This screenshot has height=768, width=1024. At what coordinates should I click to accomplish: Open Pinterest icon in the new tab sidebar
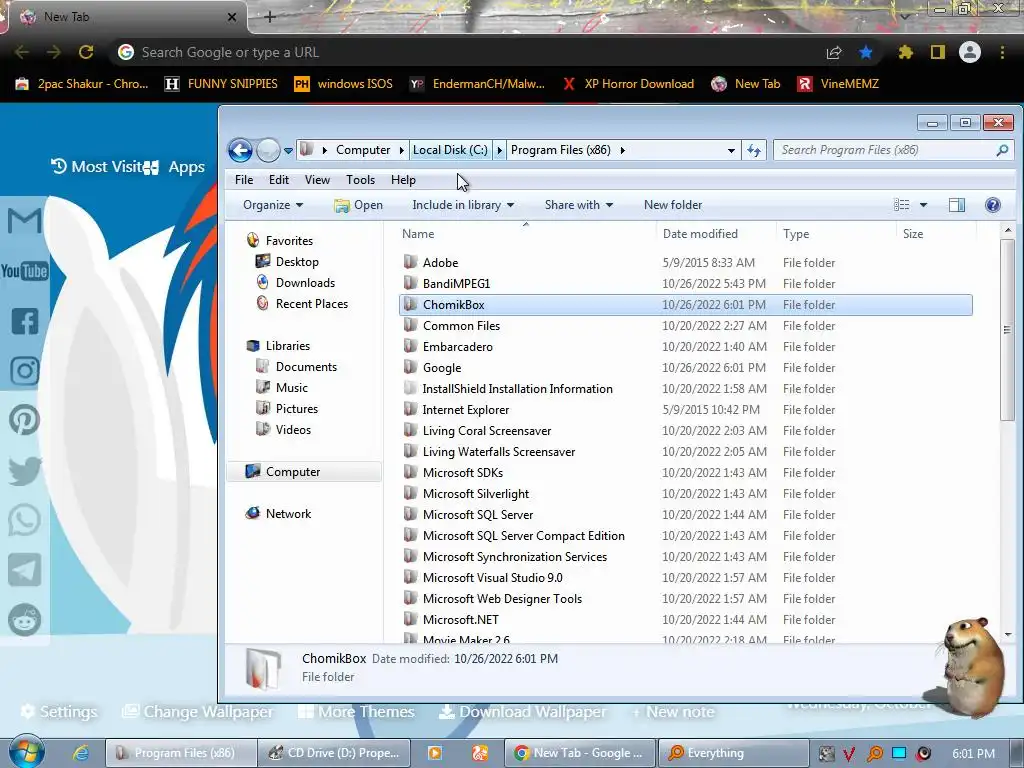[x=25, y=421]
